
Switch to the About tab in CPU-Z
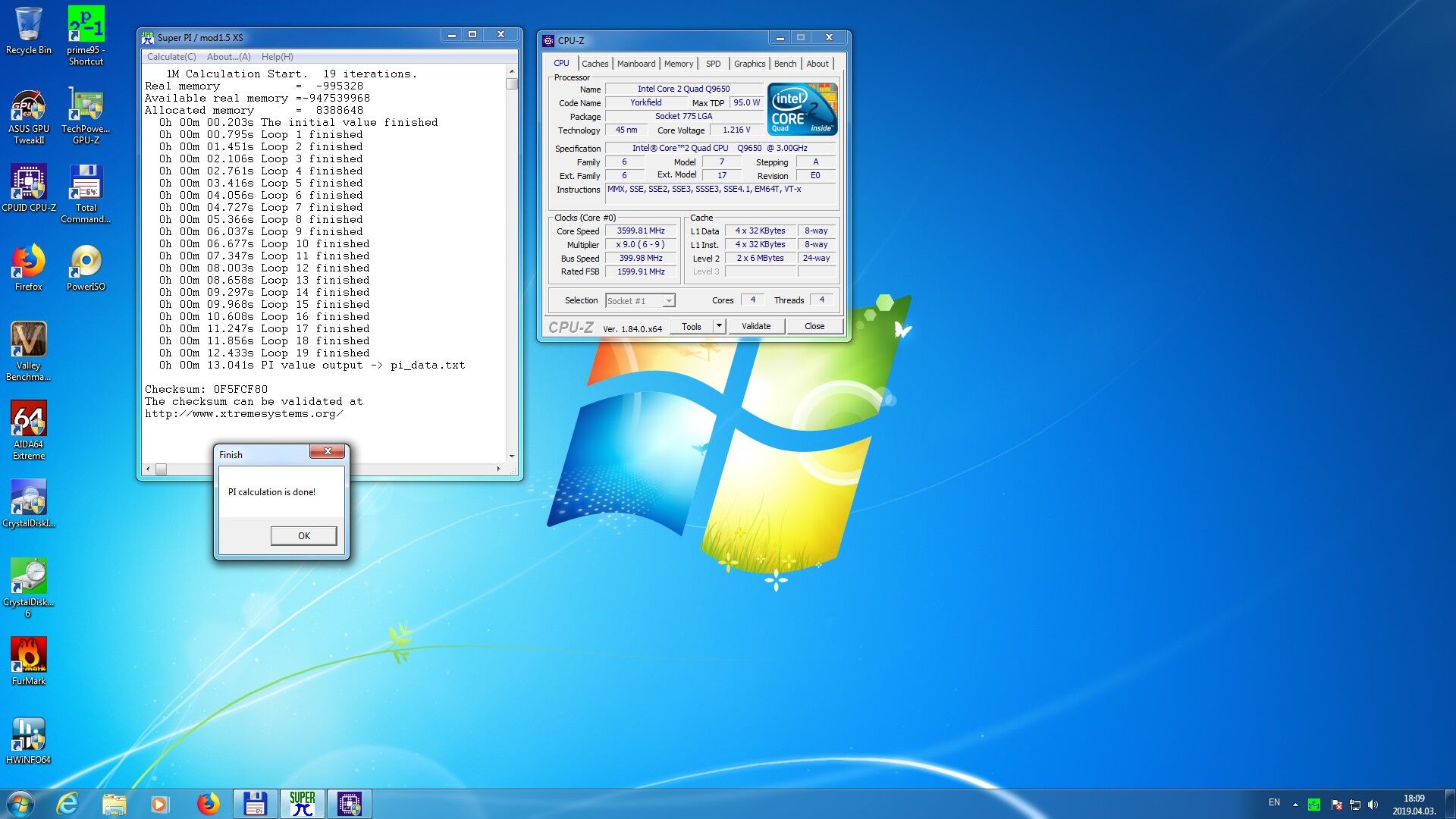tap(817, 64)
